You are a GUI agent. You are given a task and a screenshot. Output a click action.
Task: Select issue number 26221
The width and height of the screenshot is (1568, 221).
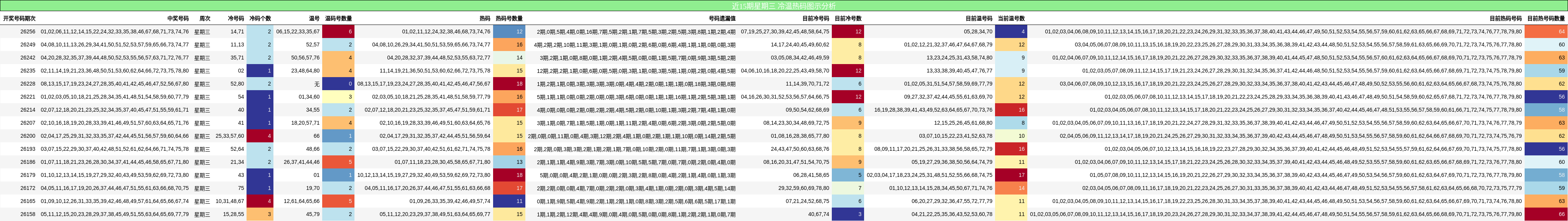(x=27, y=96)
